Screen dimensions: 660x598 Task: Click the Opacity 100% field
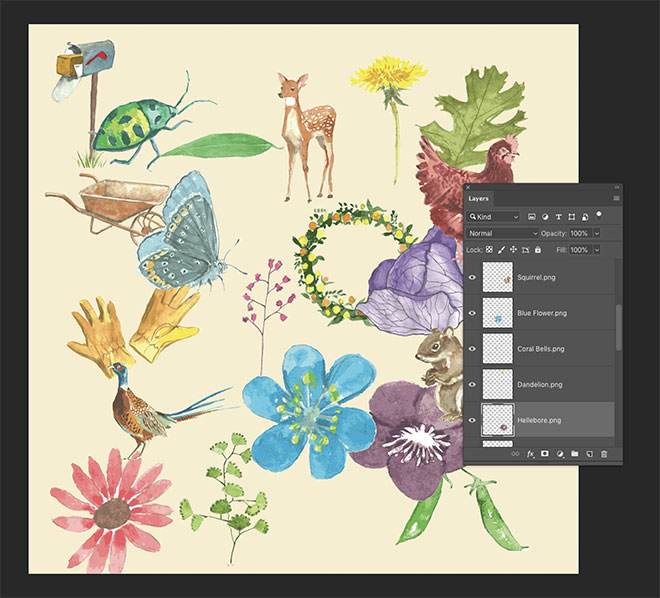coord(580,233)
